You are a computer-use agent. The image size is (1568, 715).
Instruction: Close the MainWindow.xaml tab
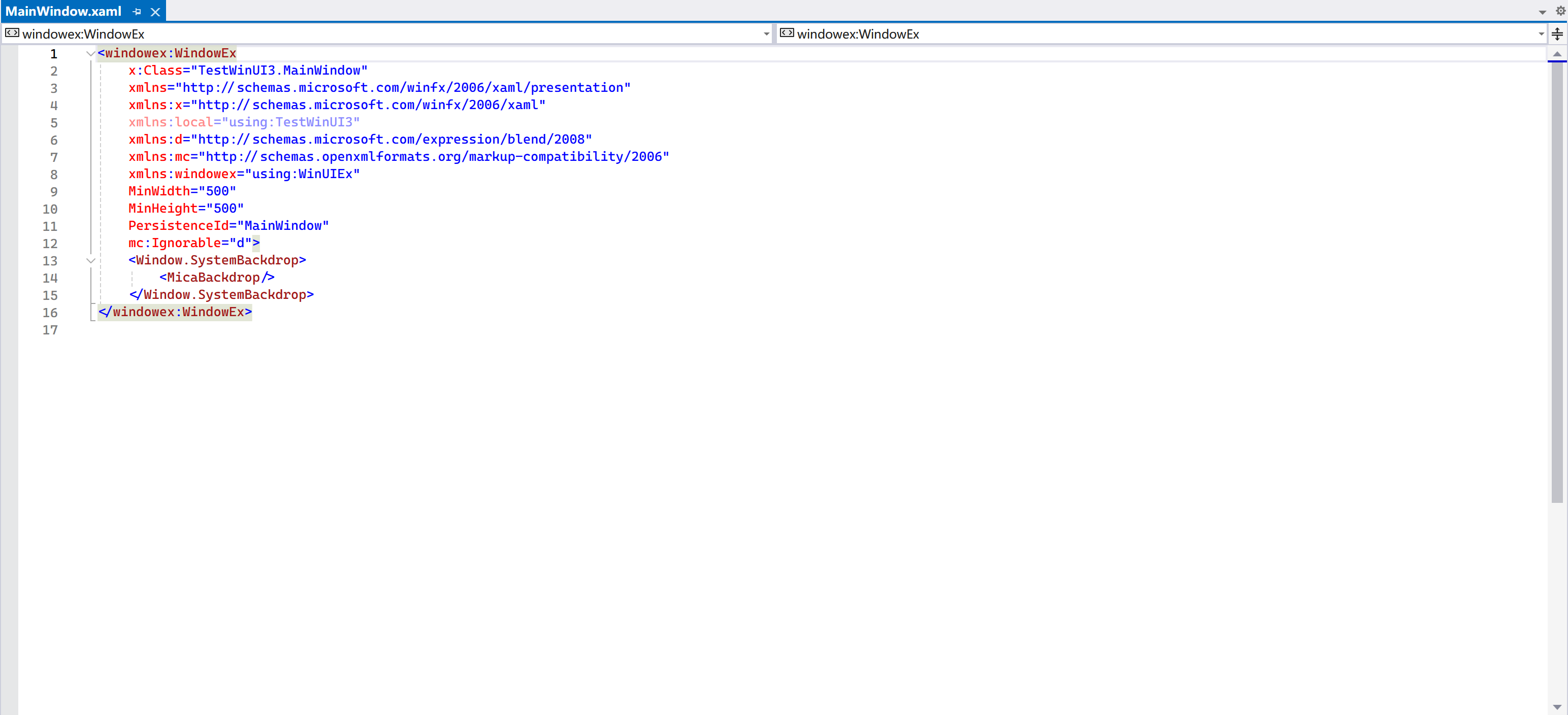coord(156,11)
